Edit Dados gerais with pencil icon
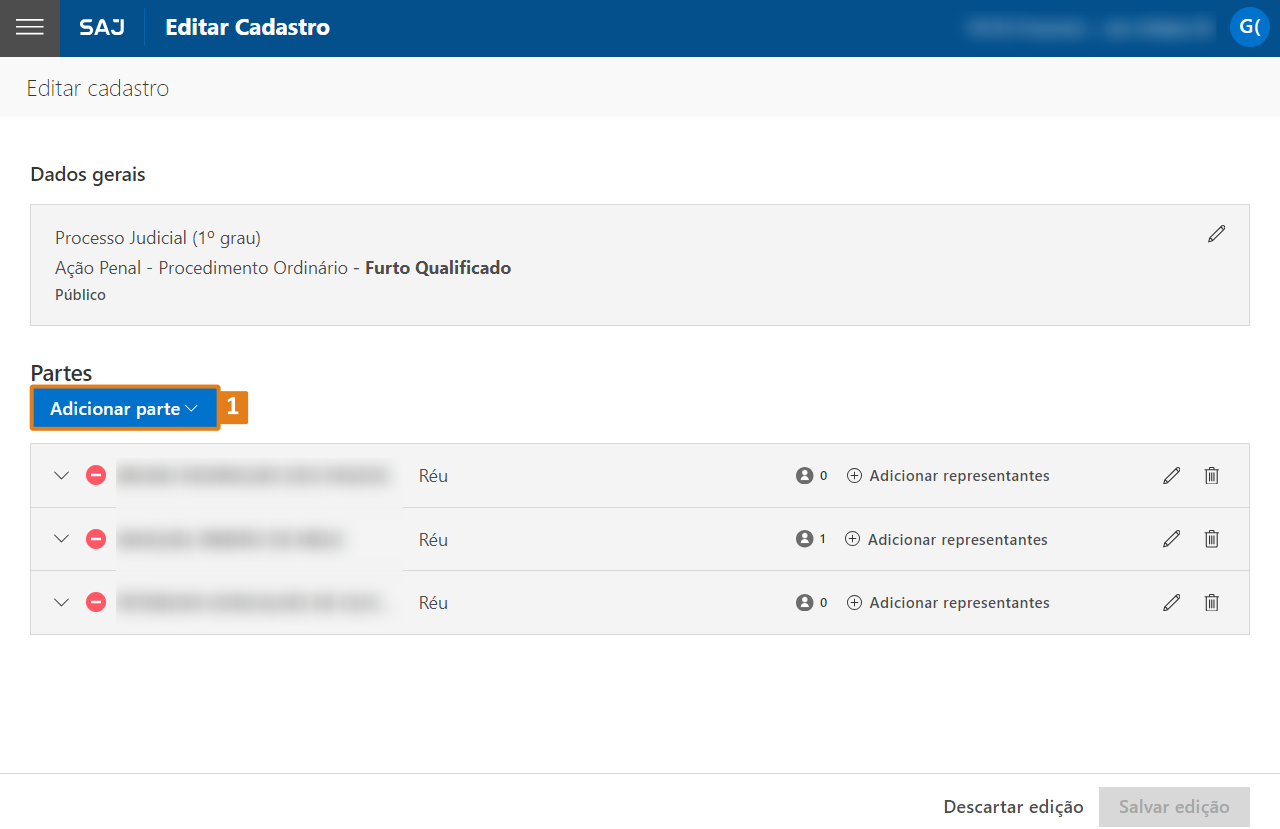The image size is (1280, 829). [x=1216, y=234]
